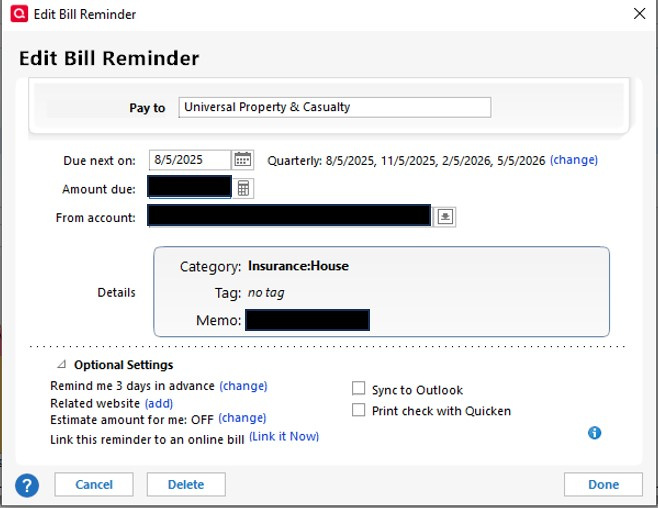Click the From account field
Image resolution: width=658 pixels, height=508 pixels.
[289, 216]
